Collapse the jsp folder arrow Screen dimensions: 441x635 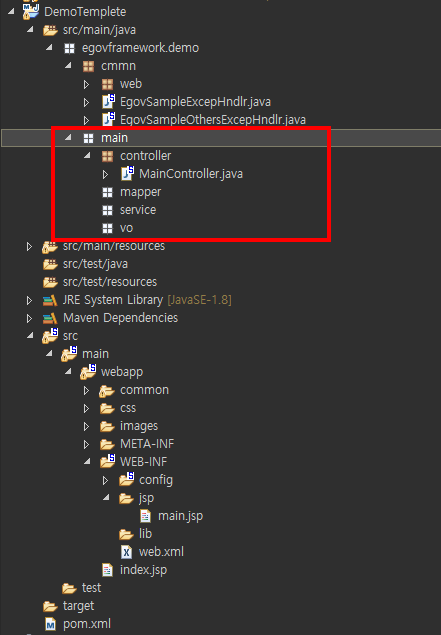(106, 497)
